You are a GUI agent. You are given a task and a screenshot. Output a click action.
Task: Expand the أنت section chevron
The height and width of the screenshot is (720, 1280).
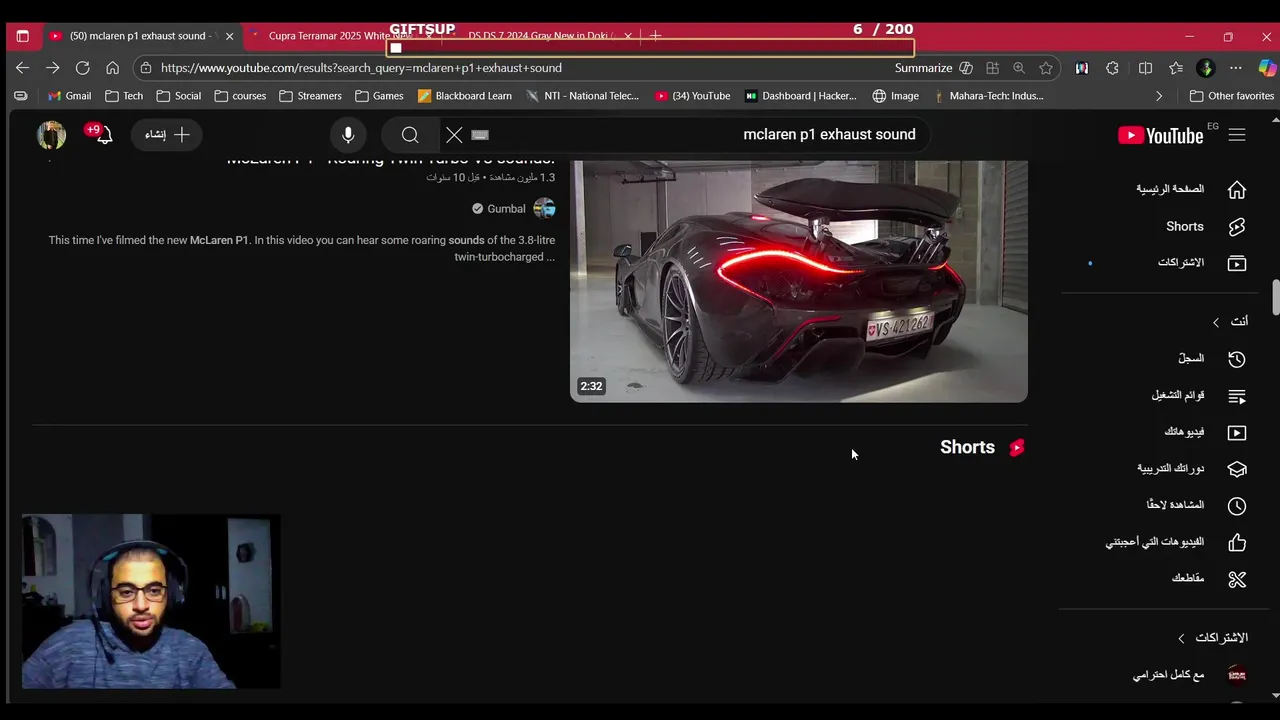[1216, 322]
